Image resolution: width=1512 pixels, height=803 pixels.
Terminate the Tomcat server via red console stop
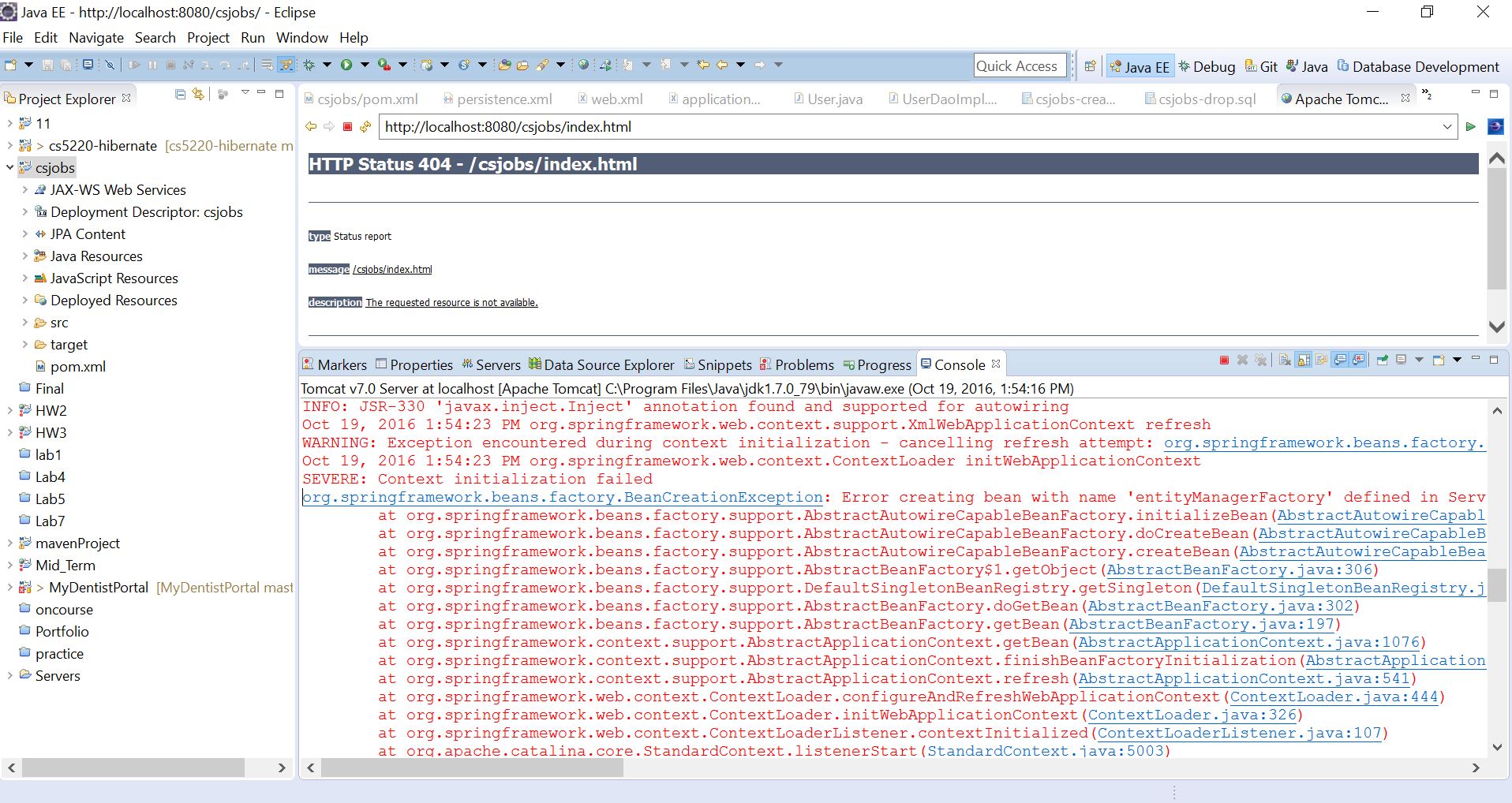point(1224,360)
